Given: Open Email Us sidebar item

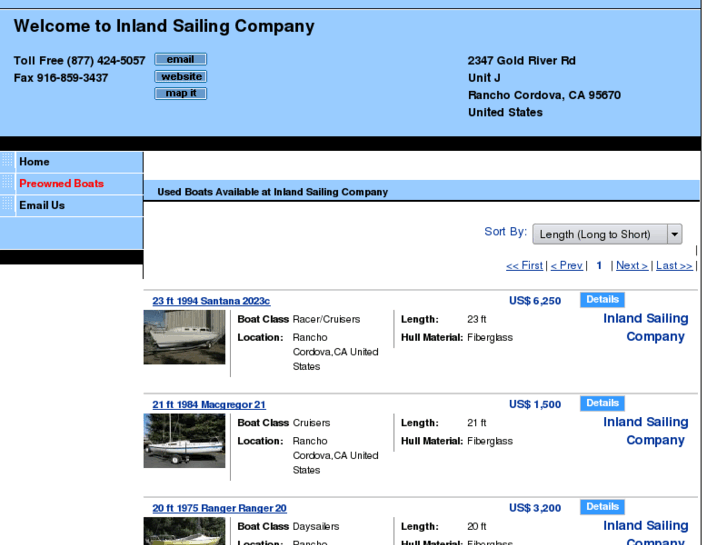Looking at the screenshot, I should coord(42,205).
